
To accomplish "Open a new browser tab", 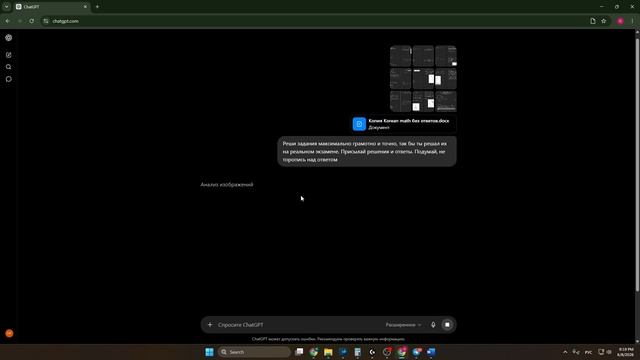I will [x=97, y=7].
